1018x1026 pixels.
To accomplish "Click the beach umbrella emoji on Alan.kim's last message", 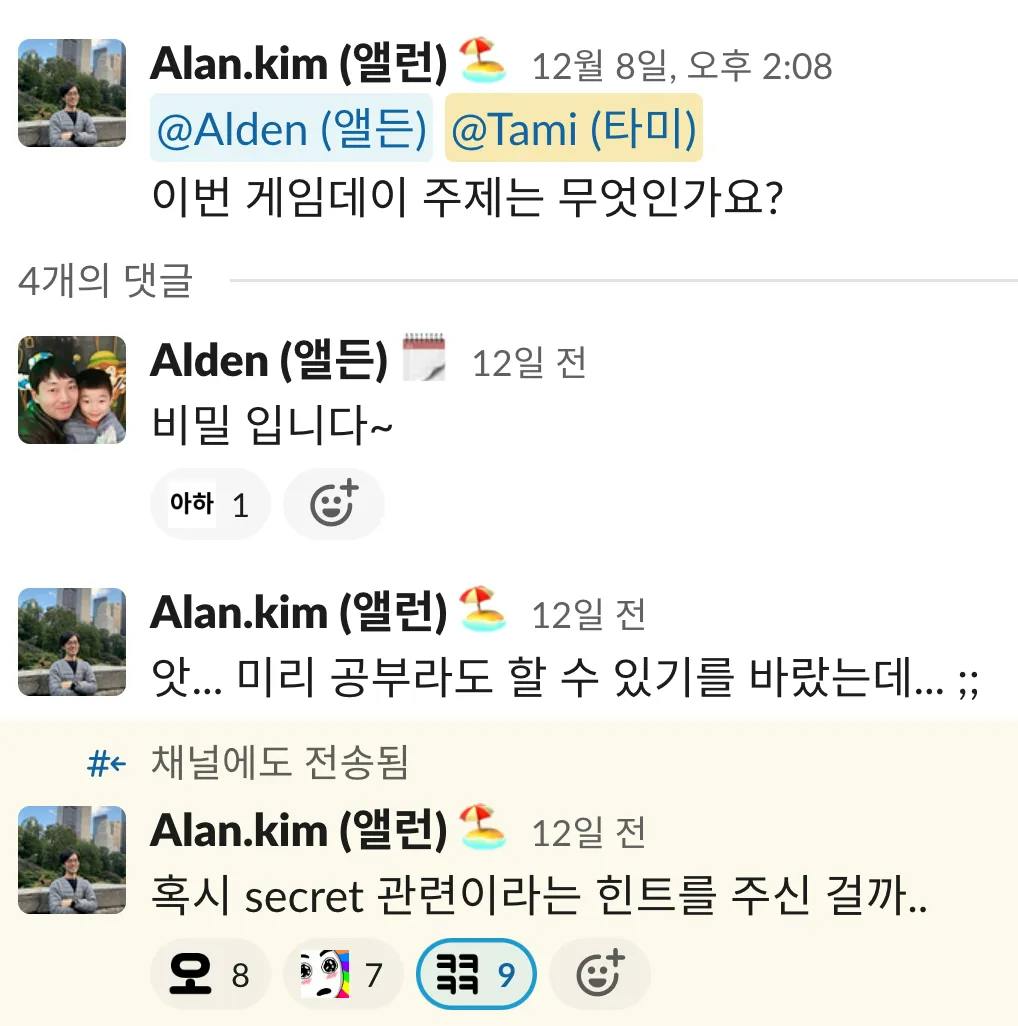I will [x=482, y=826].
